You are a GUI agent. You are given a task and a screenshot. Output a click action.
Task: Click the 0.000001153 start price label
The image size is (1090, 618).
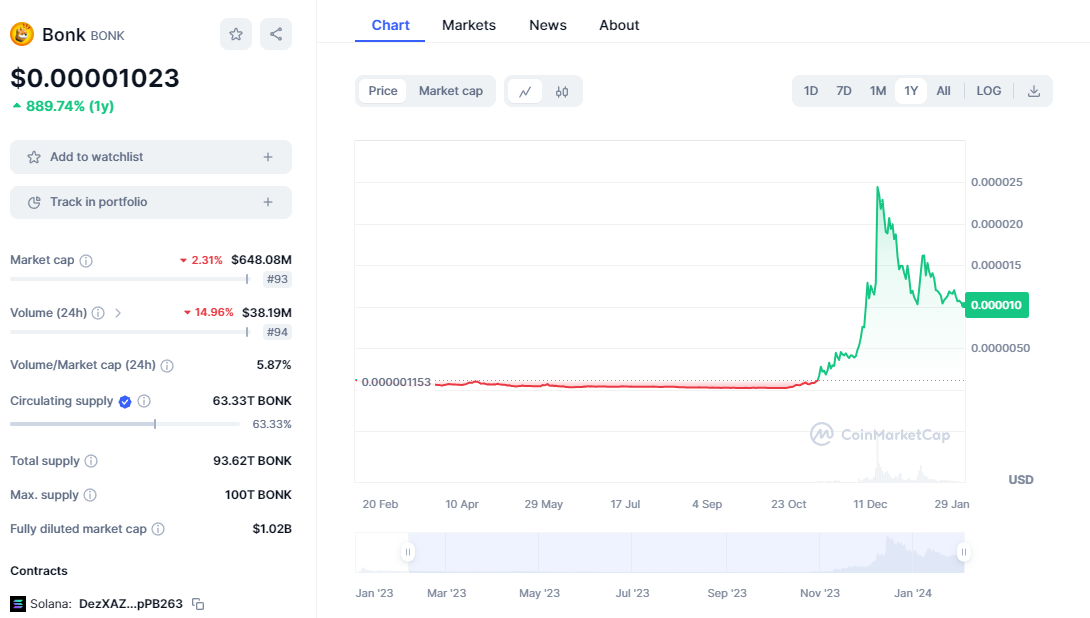pos(396,382)
